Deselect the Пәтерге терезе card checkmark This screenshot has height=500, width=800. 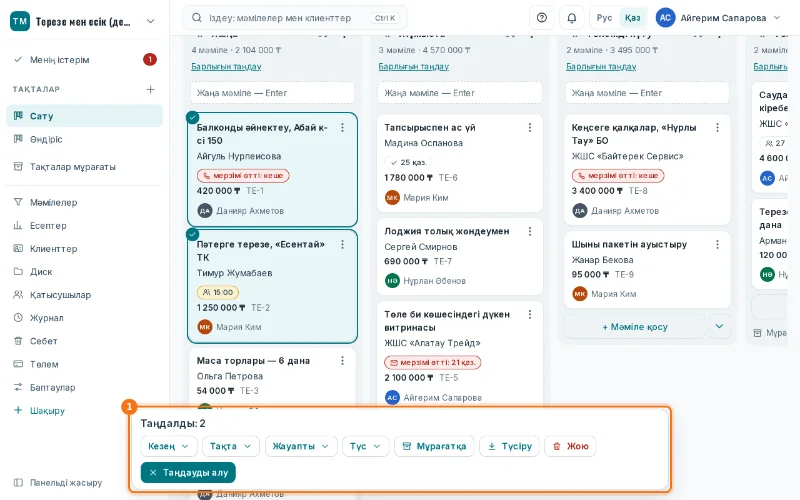192,234
